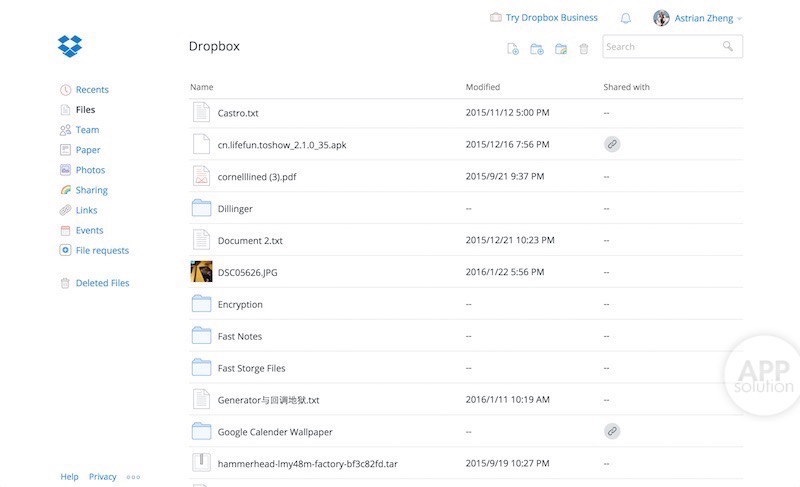Open Google Calender Wallpaper folder name
Image resolution: width=800 pixels, height=487 pixels.
click(x=275, y=432)
